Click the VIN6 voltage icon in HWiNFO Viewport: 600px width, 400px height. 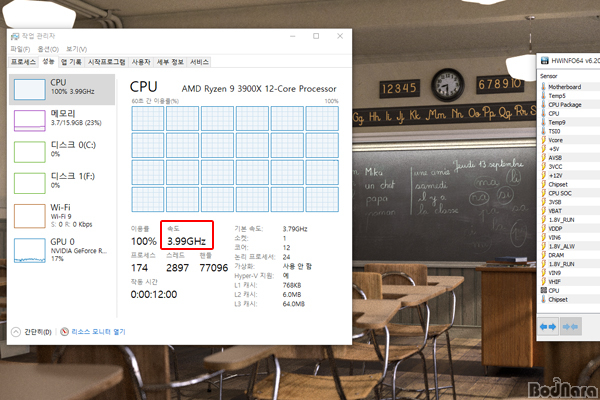click(543, 237)
